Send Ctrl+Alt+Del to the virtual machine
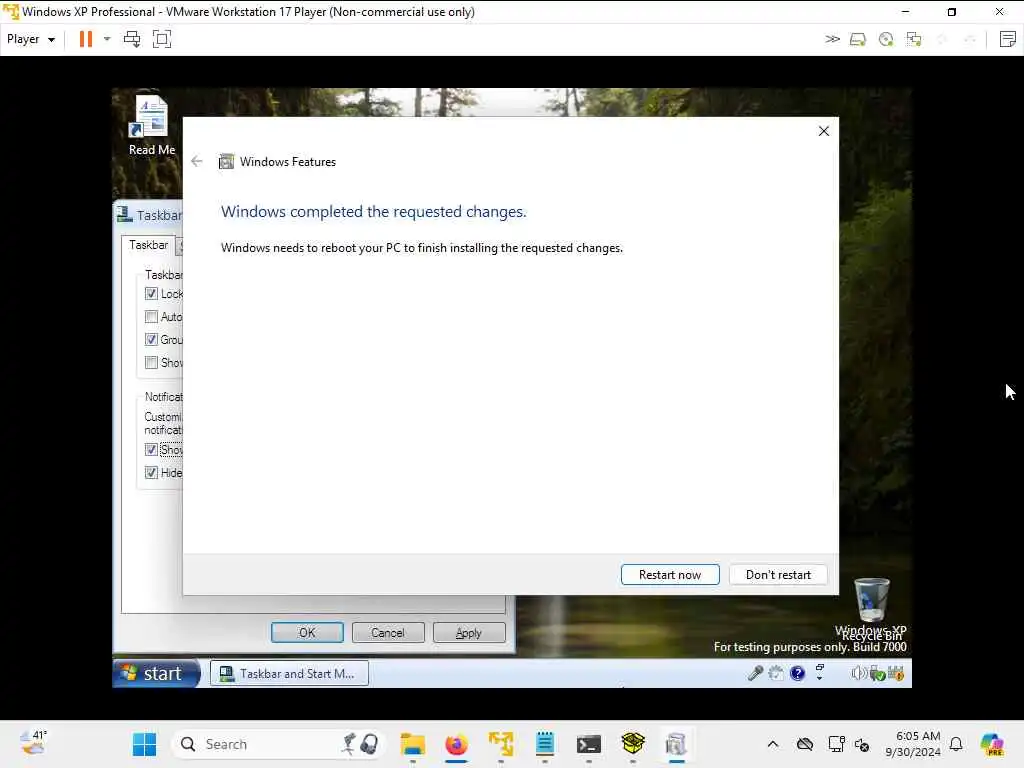Screen dimensions: 1024x768 tap(132, 39)
